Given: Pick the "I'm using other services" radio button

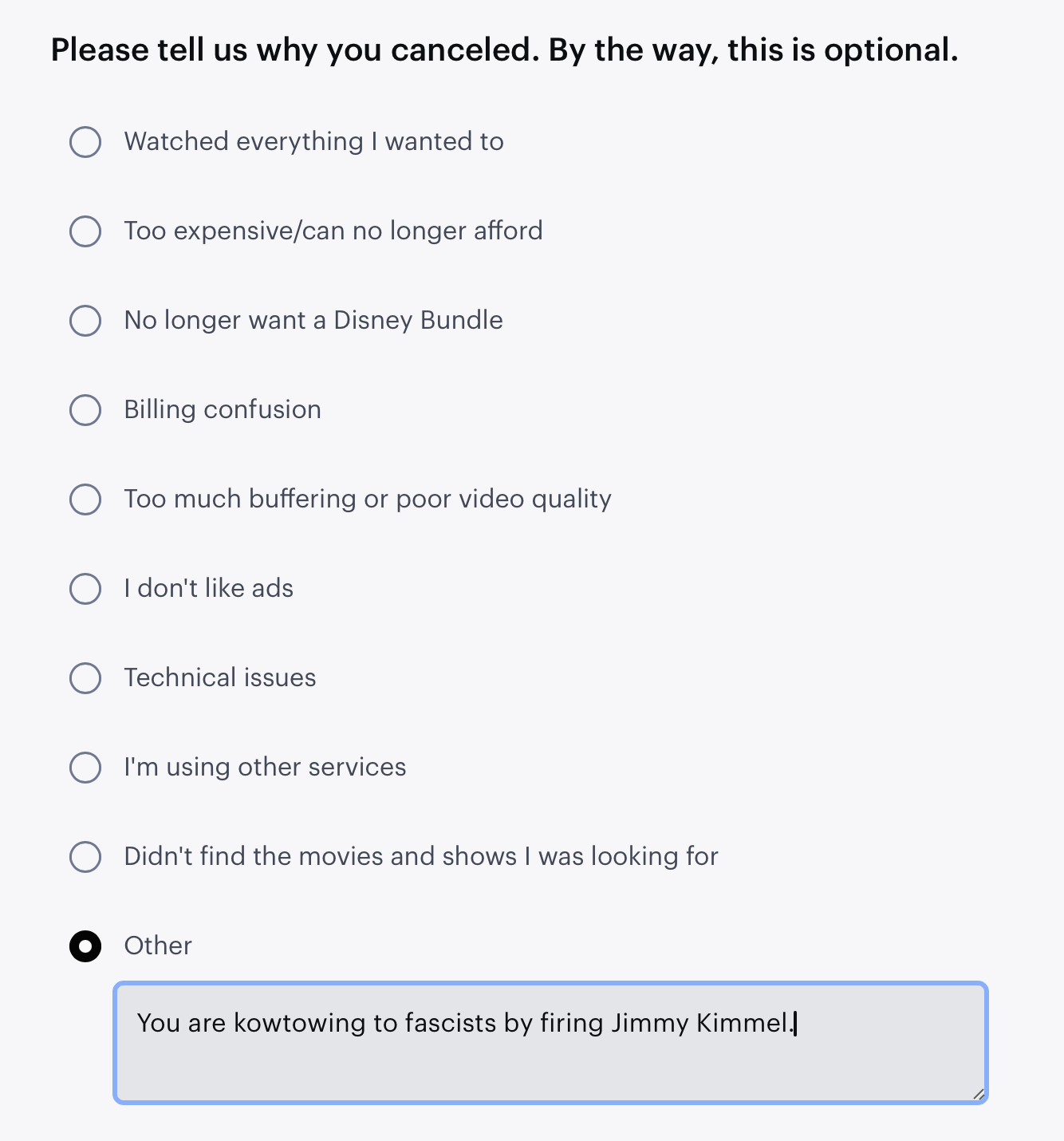Looking at the screenshot, I should pos(85,768).
